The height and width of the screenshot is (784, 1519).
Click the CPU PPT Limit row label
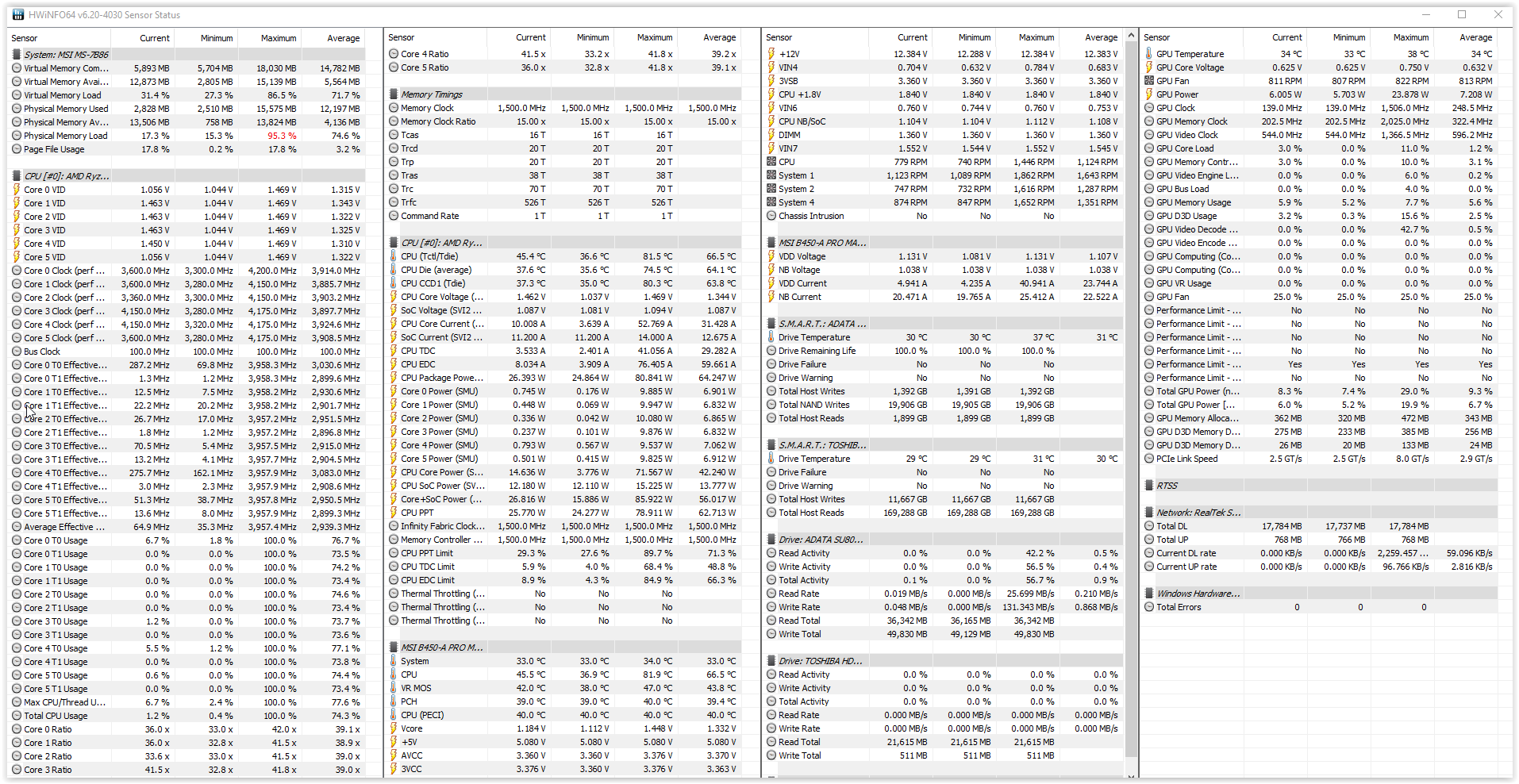click(427, 553)
